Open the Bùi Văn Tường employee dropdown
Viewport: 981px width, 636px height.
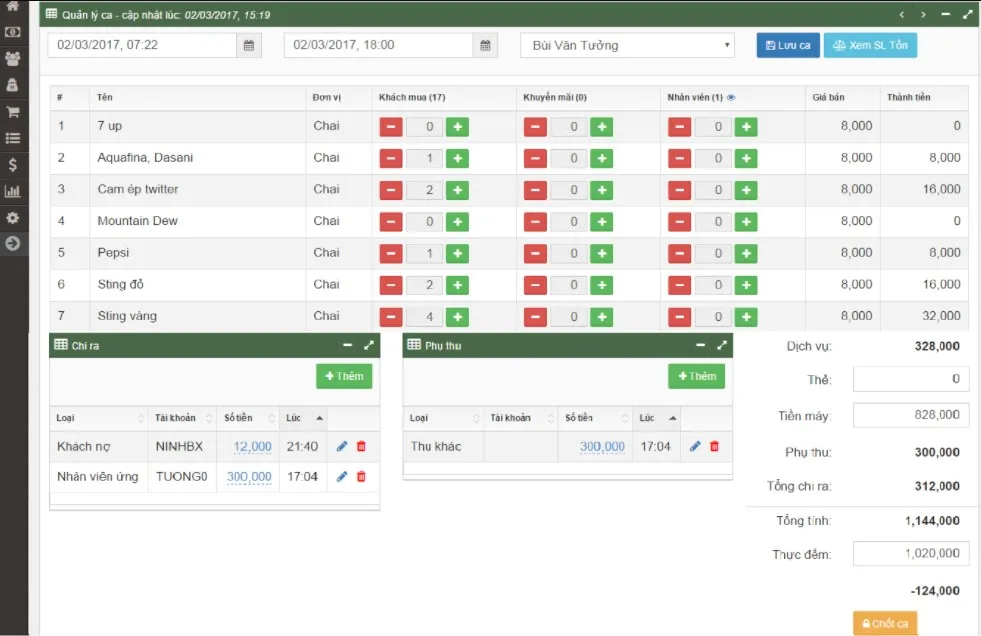(627, 45)
